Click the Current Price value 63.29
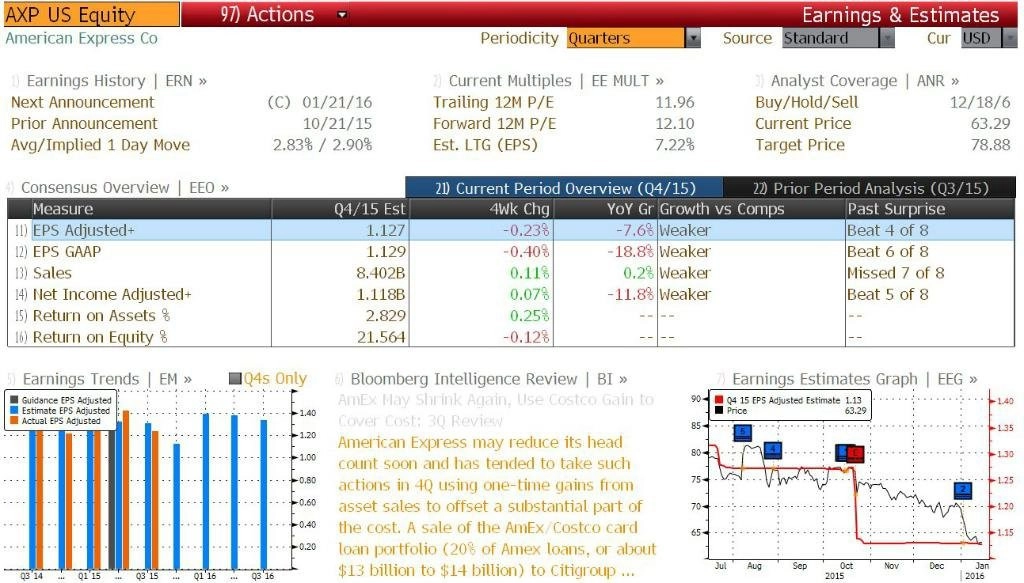This screenshot has height=583, width=1024. click(x=990, y=124)
